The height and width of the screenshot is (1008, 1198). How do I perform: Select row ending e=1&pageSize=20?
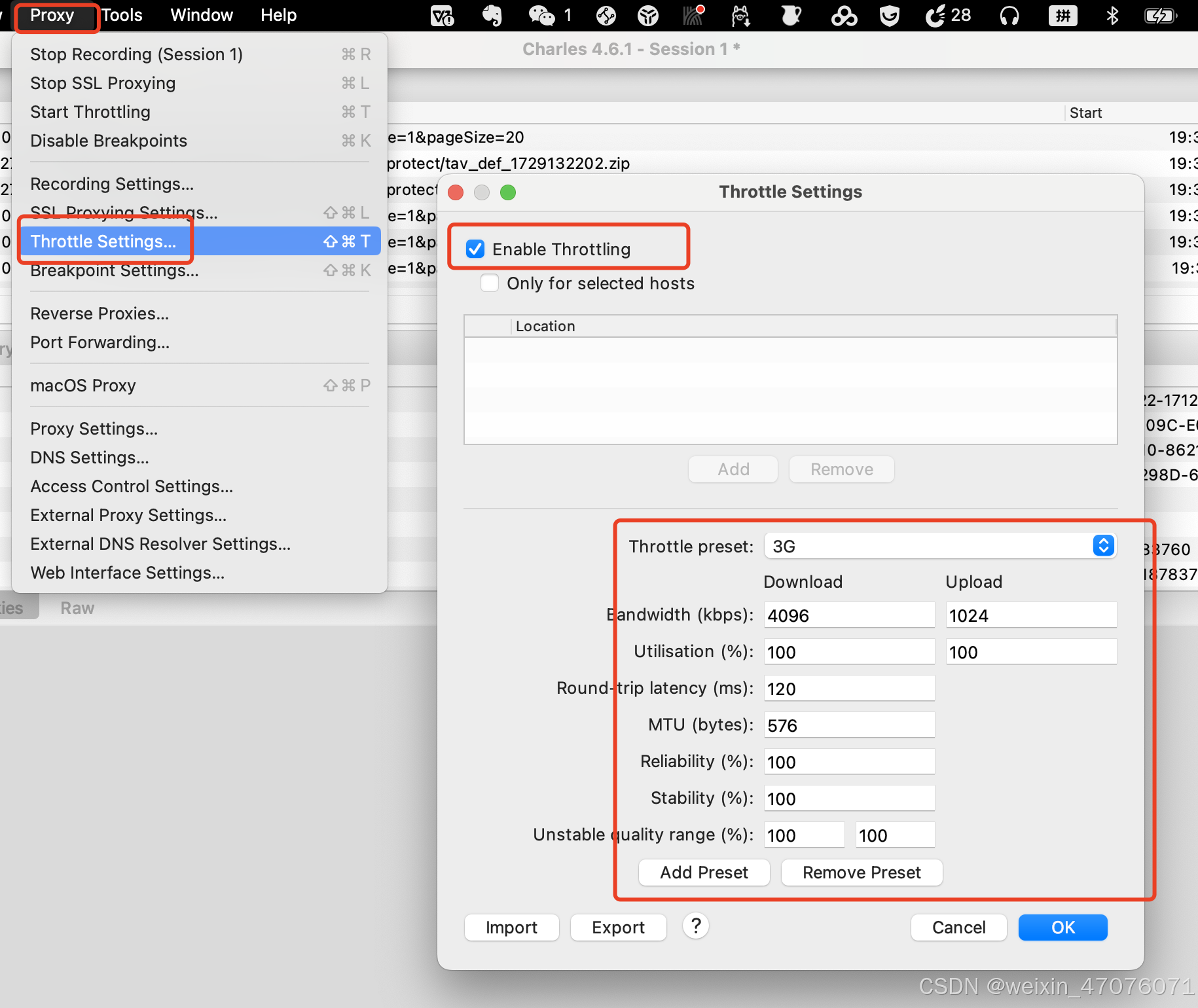click(x=792, y=137)
